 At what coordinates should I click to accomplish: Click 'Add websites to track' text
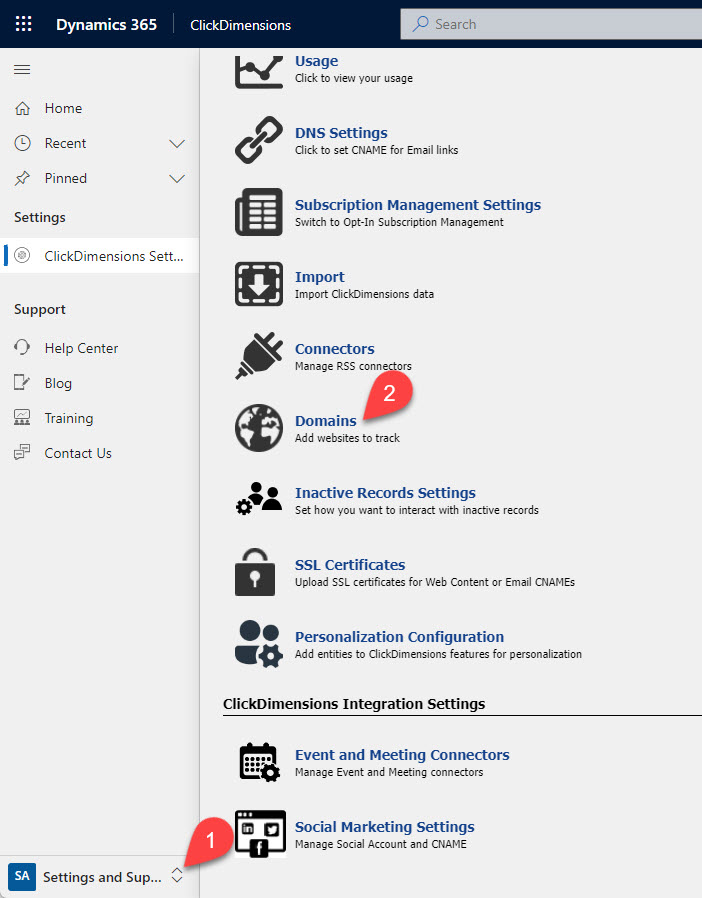click(x=348, y=438)
